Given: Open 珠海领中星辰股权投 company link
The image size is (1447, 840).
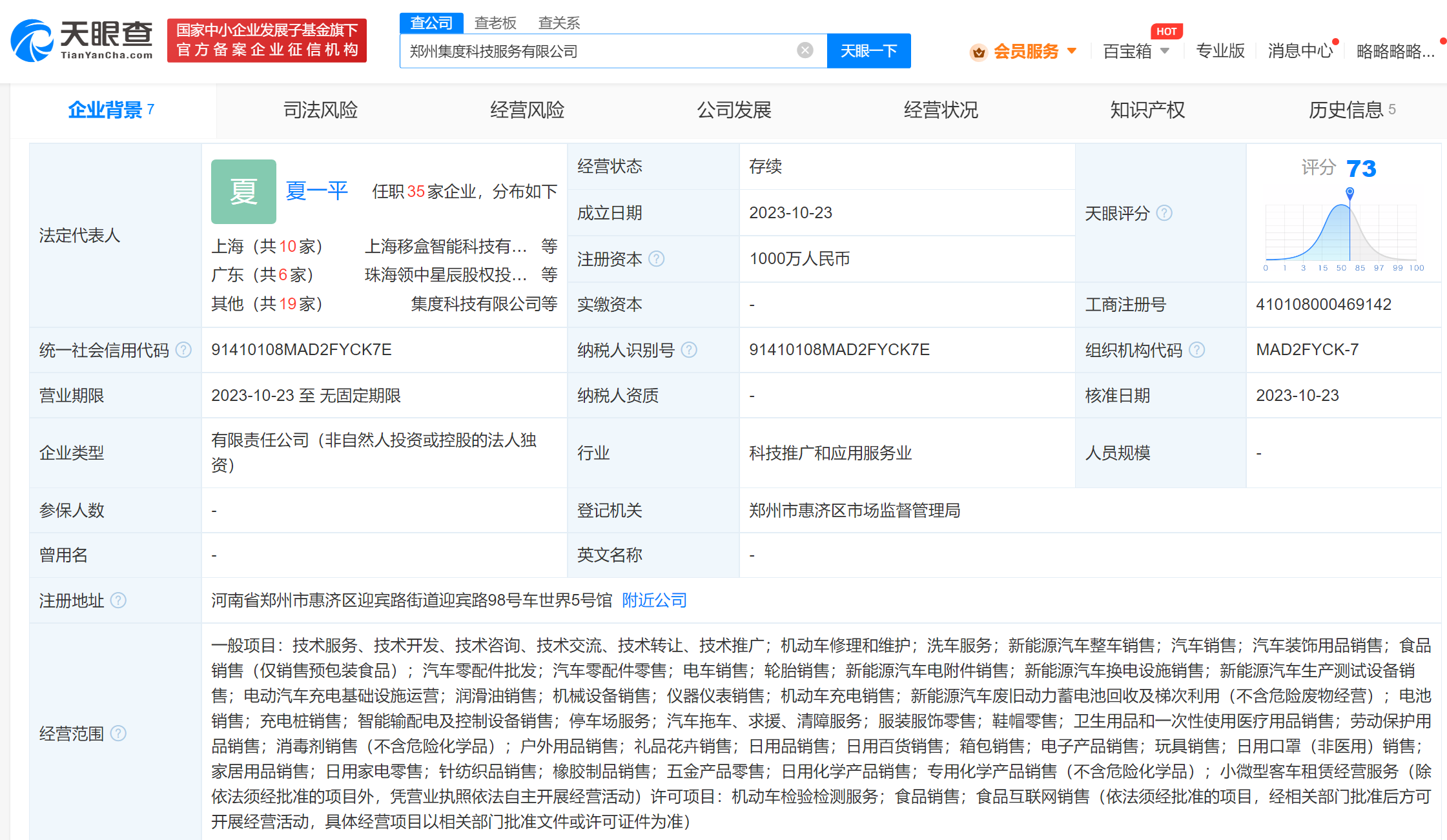Looking at the screenshot, I should 446,275.
